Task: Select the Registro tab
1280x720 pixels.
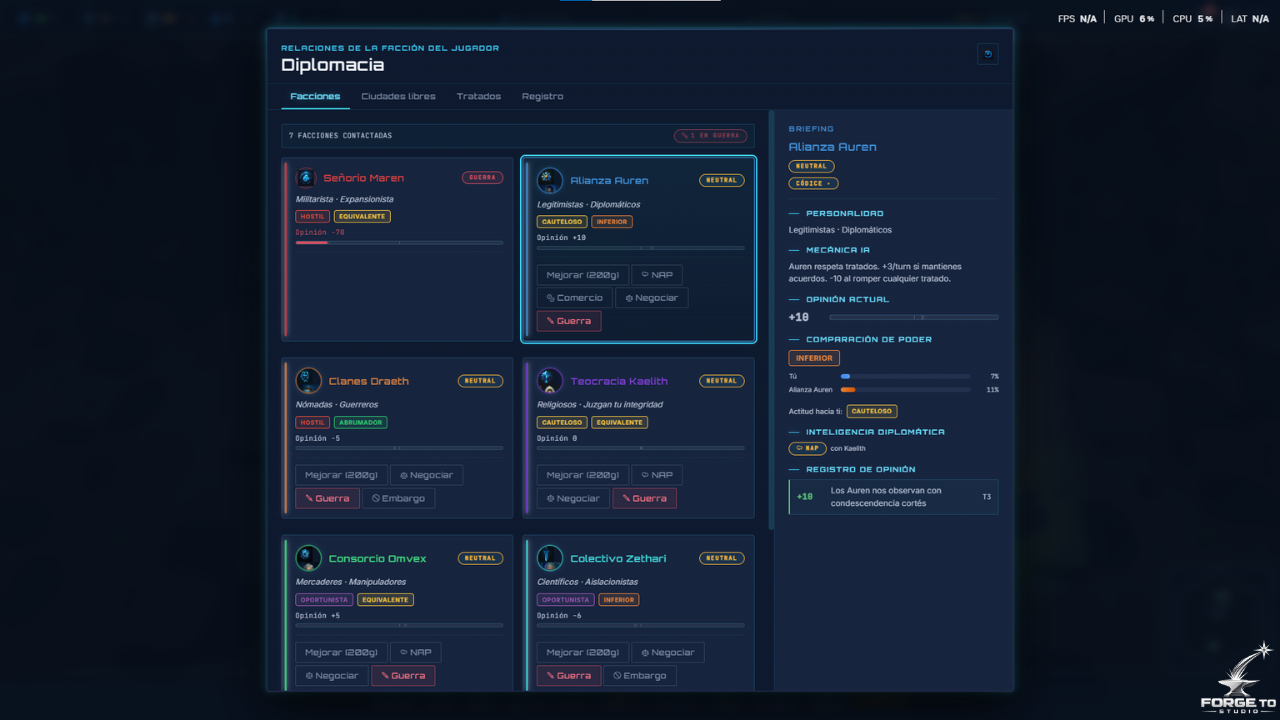Action: tap(542, 96)
